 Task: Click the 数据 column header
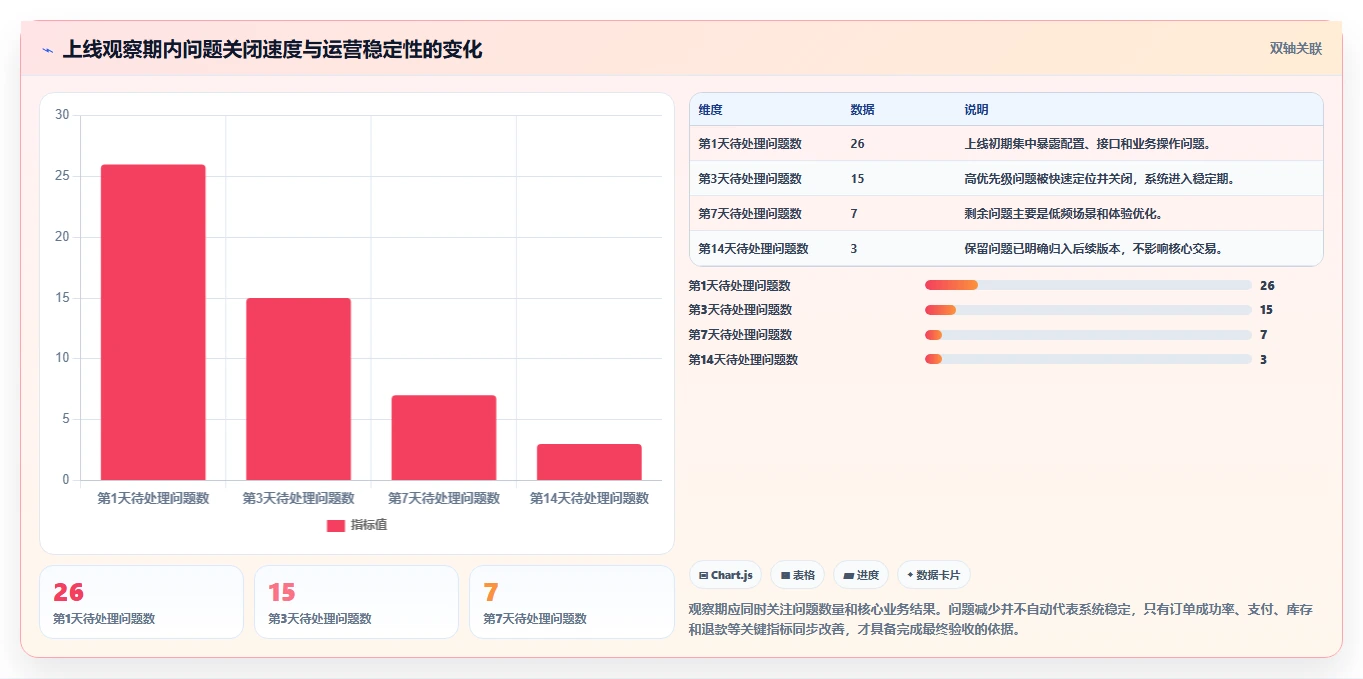click(x=862, y=110)
